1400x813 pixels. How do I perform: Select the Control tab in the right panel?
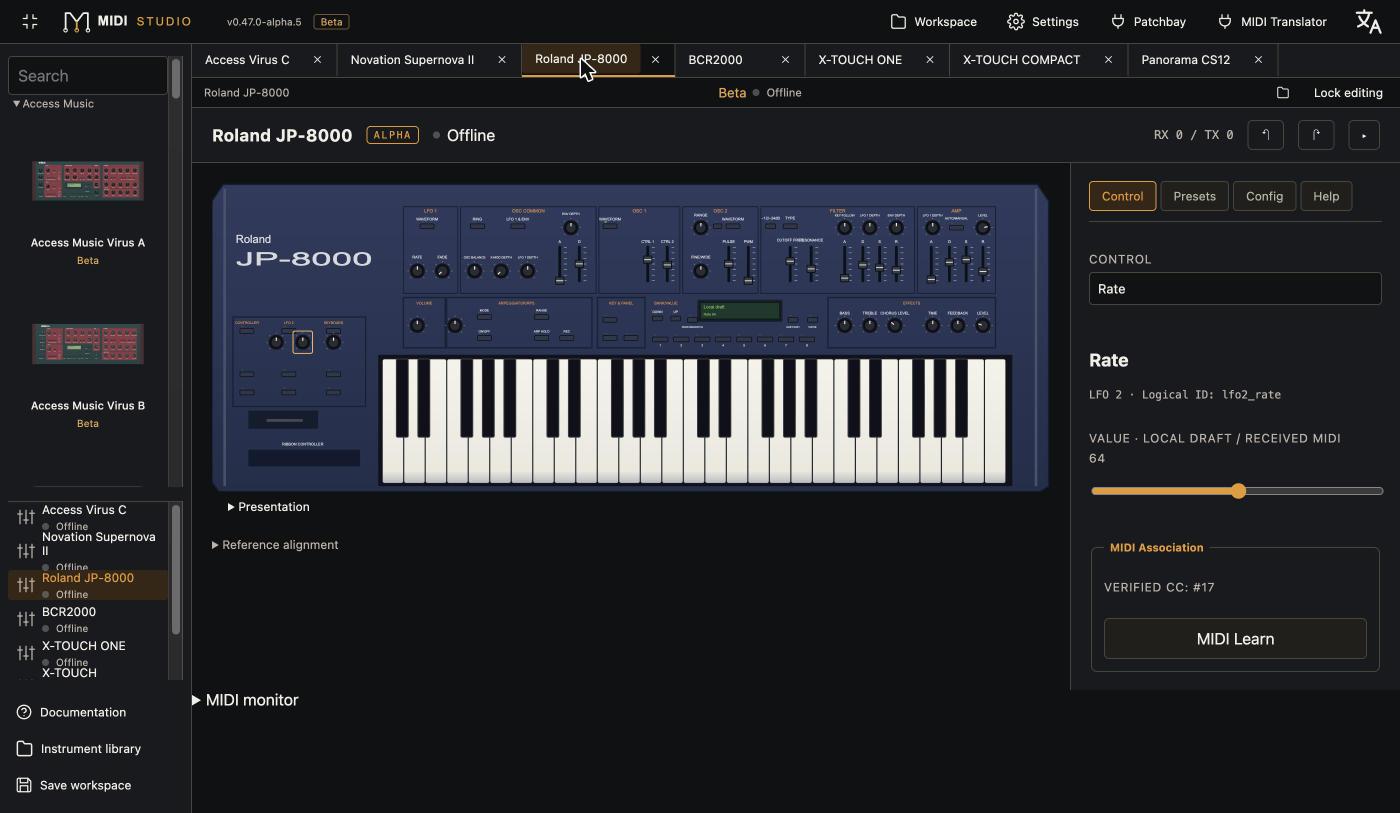click(x=1122, y=196)
